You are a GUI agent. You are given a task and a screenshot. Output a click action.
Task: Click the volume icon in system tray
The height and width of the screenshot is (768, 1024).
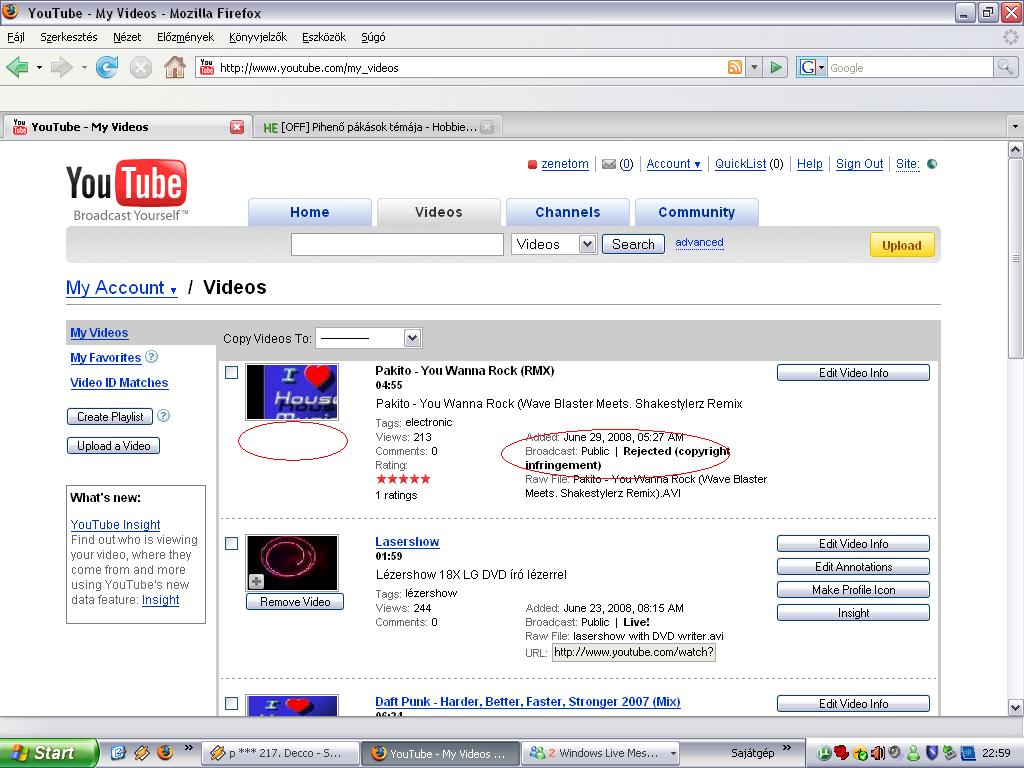pos(877,753)
